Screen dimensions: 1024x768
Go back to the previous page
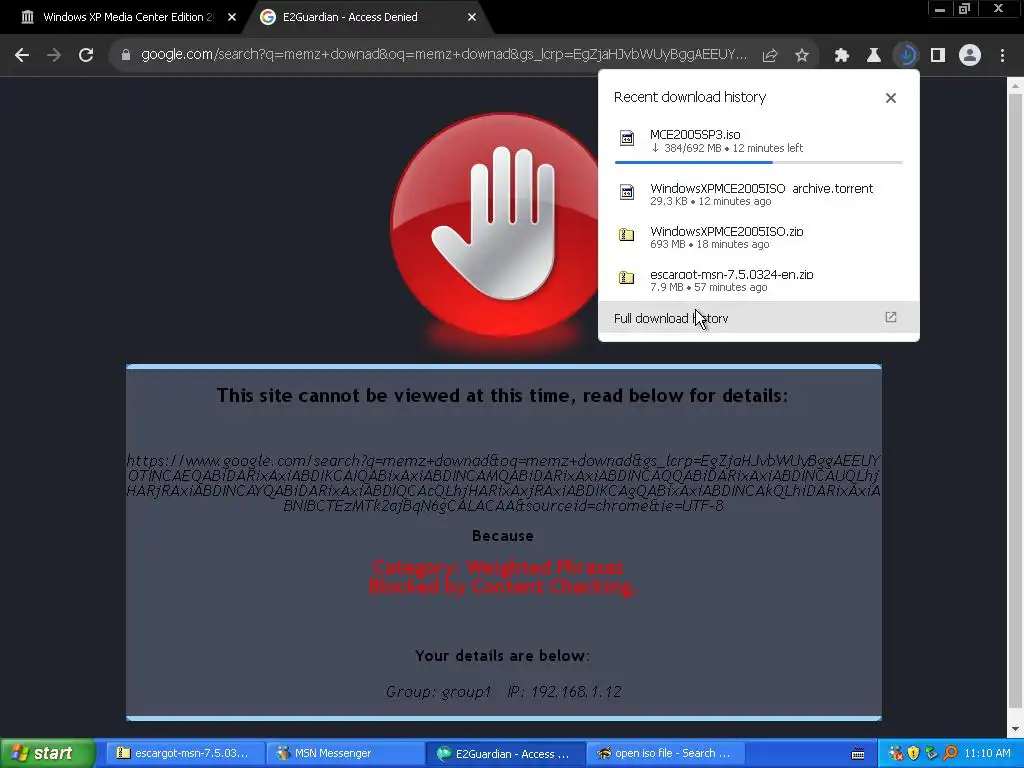tap(22, 55)
